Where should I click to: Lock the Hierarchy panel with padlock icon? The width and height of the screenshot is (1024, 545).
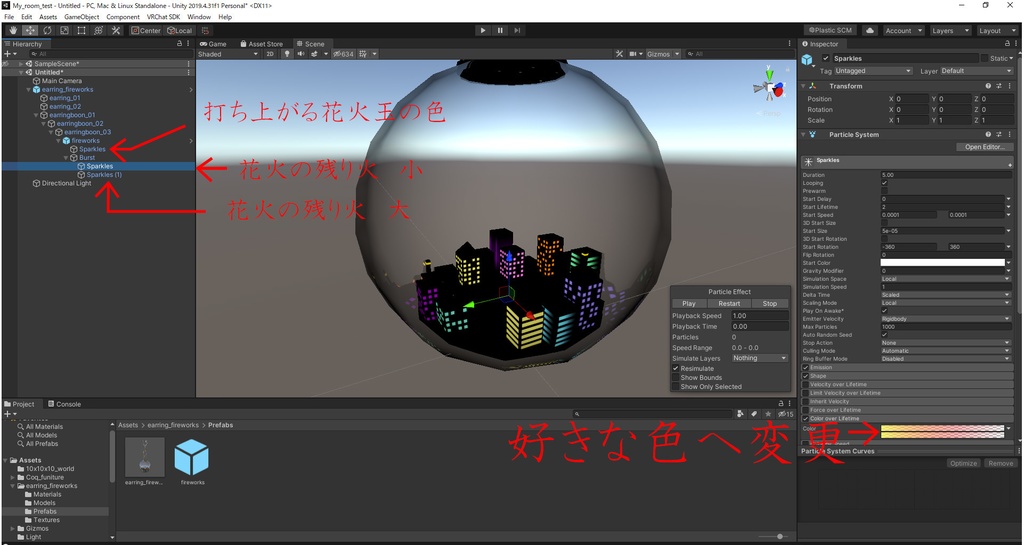coord(180,44)
